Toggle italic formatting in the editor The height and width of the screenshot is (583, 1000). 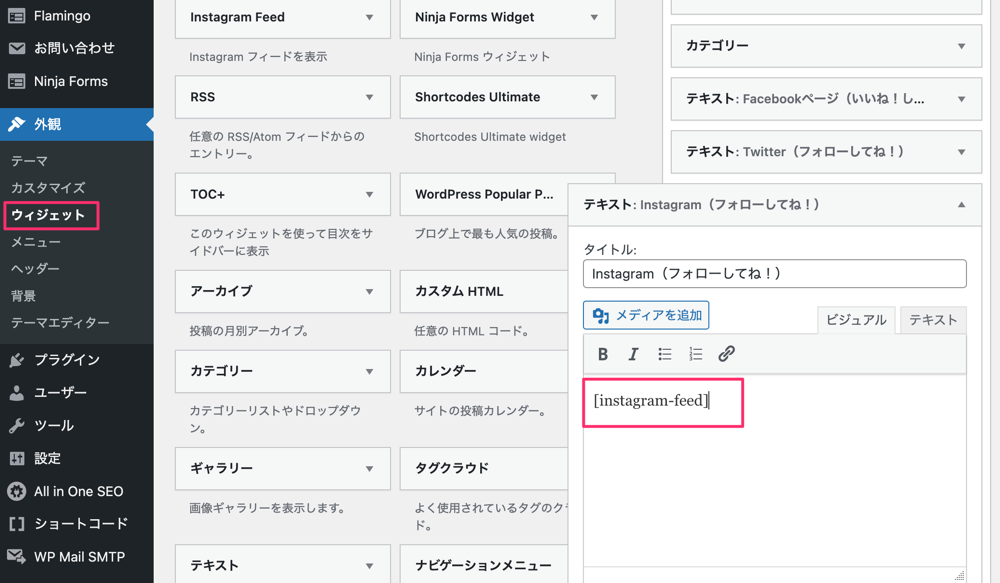633,354
